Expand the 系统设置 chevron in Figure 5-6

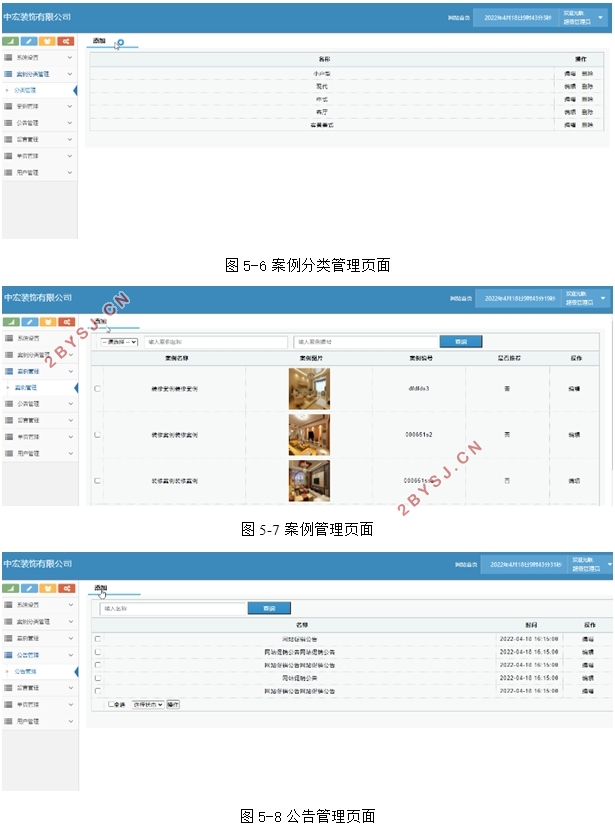pos(70,57)
